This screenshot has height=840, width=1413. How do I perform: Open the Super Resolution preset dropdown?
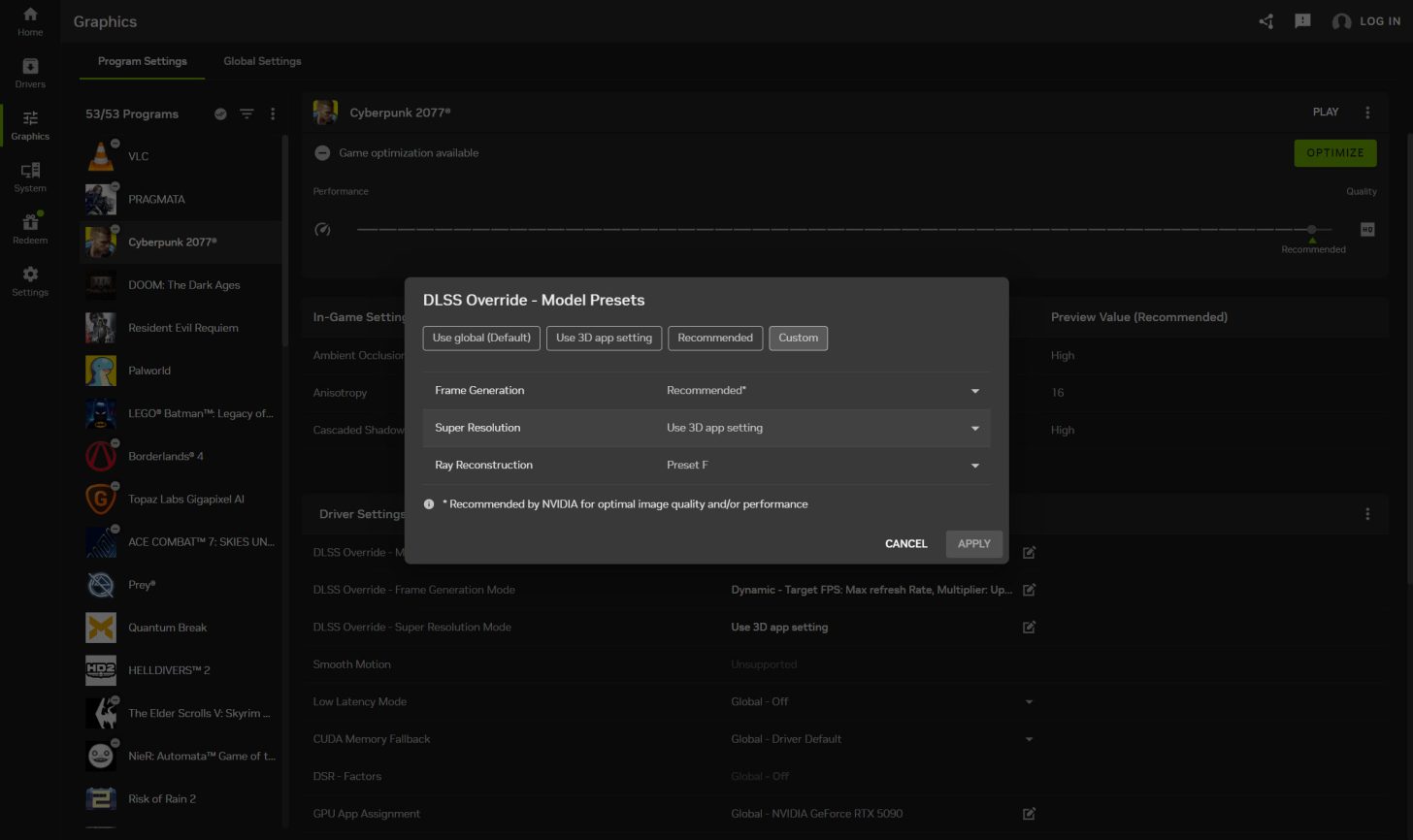[822, 428]
